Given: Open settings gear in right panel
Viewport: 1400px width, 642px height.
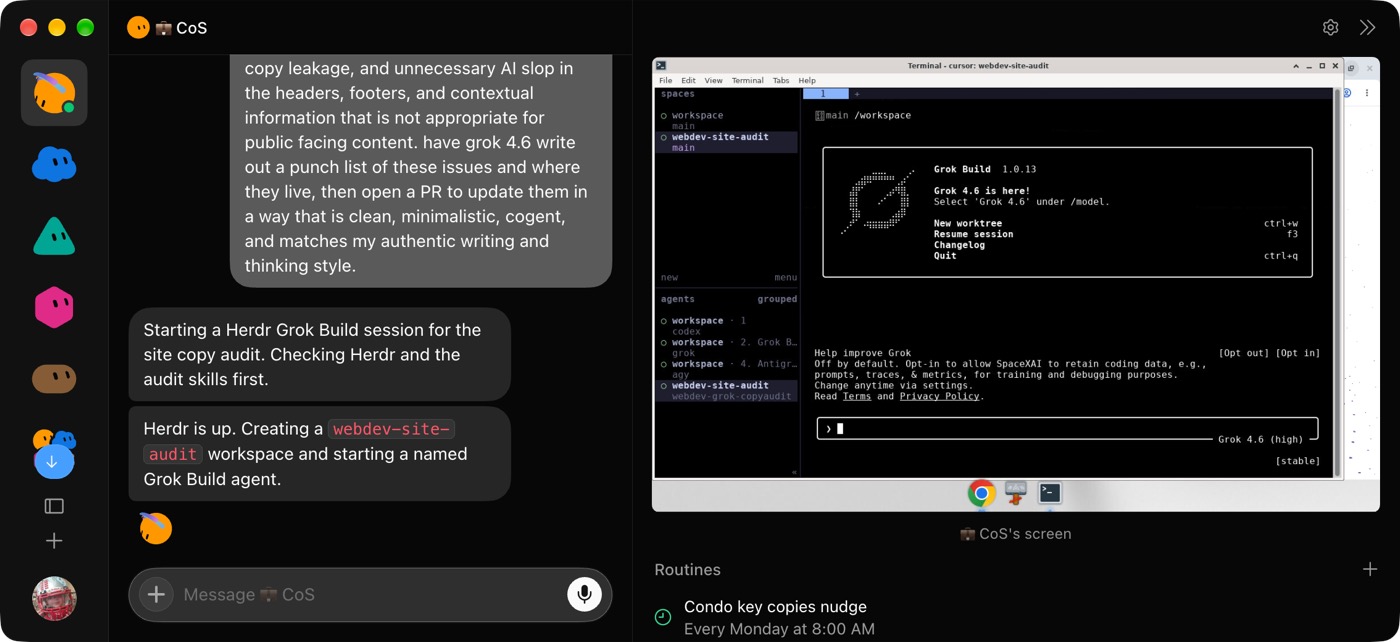Looking at the screenshot, I should click(x=1330, y=28).
